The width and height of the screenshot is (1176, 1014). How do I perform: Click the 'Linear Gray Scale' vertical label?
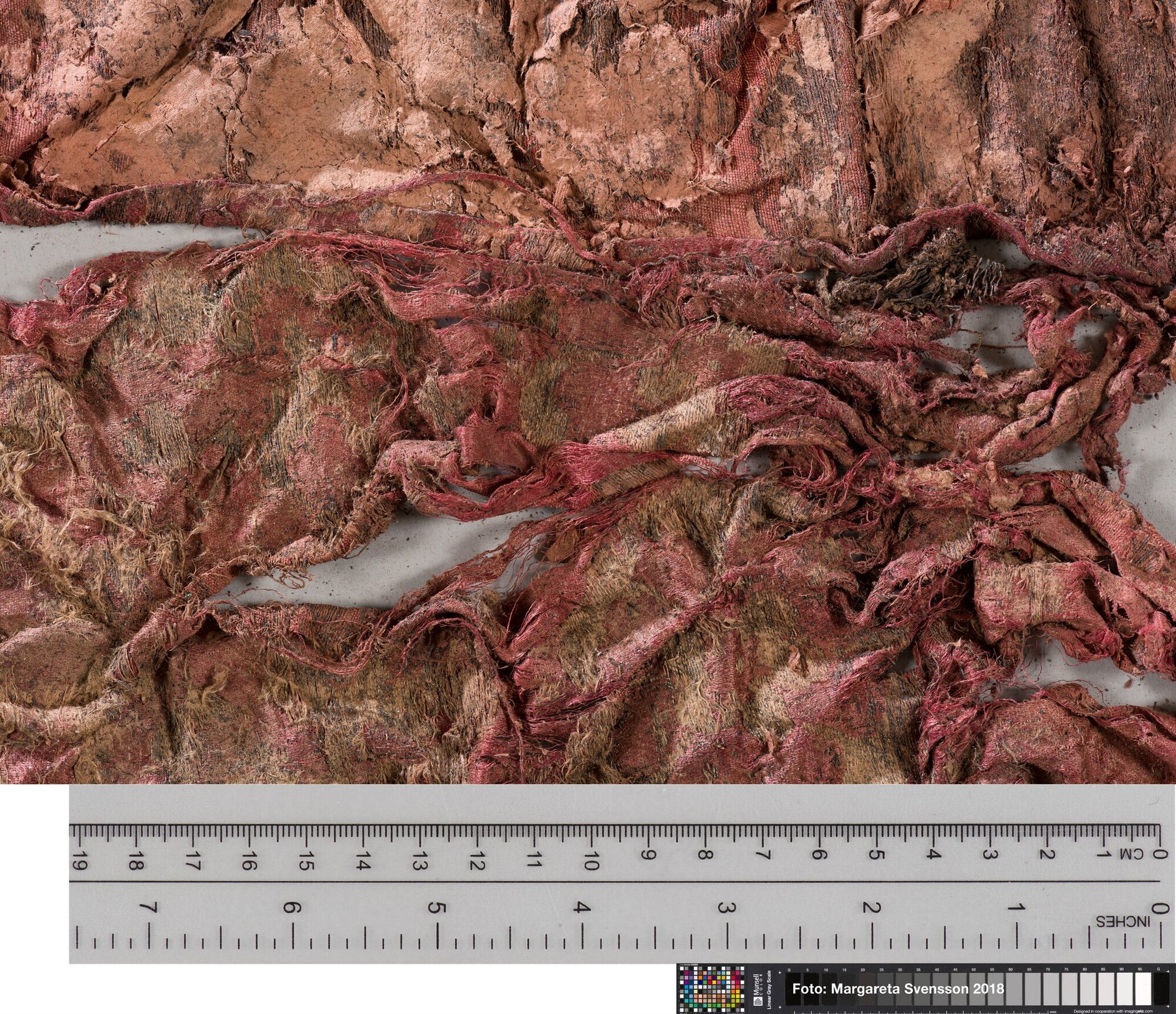click(769, 989)
